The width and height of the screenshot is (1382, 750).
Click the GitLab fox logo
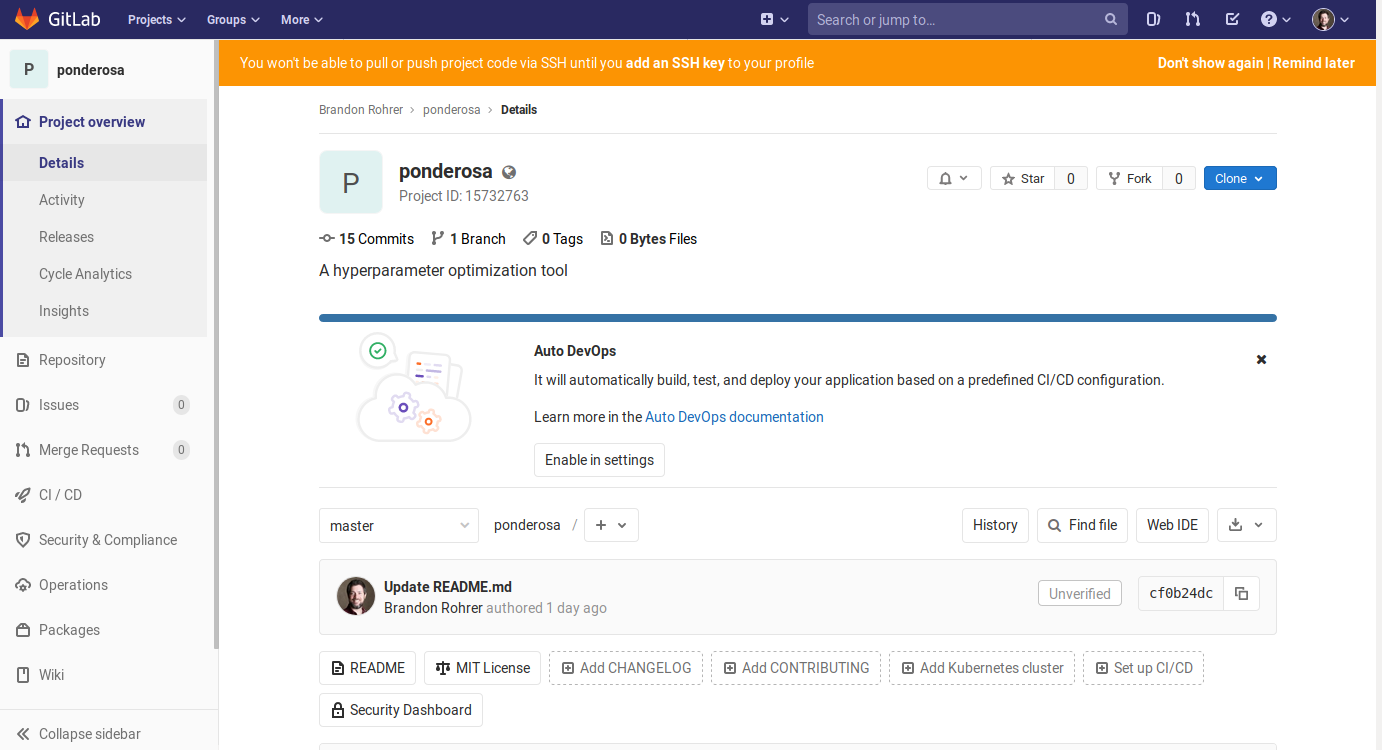(x=27, y=19)
